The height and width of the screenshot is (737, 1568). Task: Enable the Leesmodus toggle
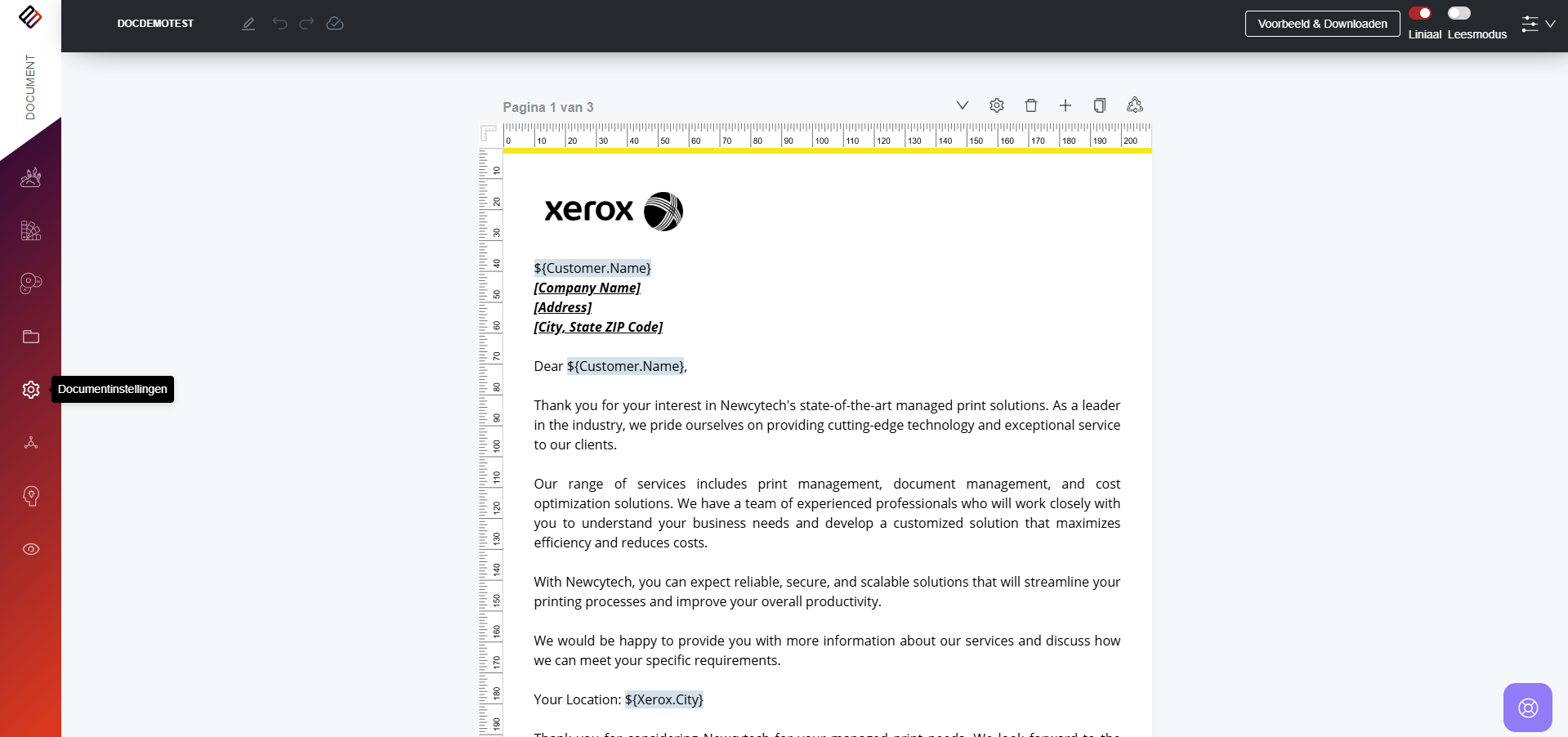(x=1459, y=13)
